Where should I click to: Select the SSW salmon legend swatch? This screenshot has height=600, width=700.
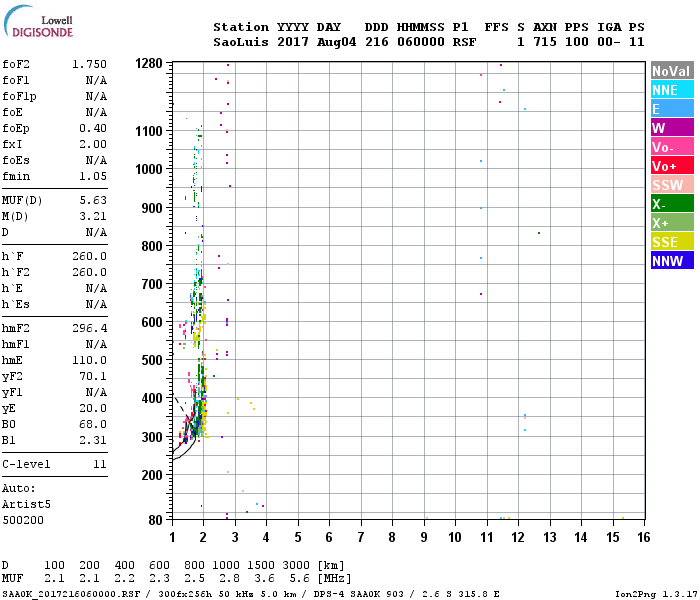coord(672,185)
